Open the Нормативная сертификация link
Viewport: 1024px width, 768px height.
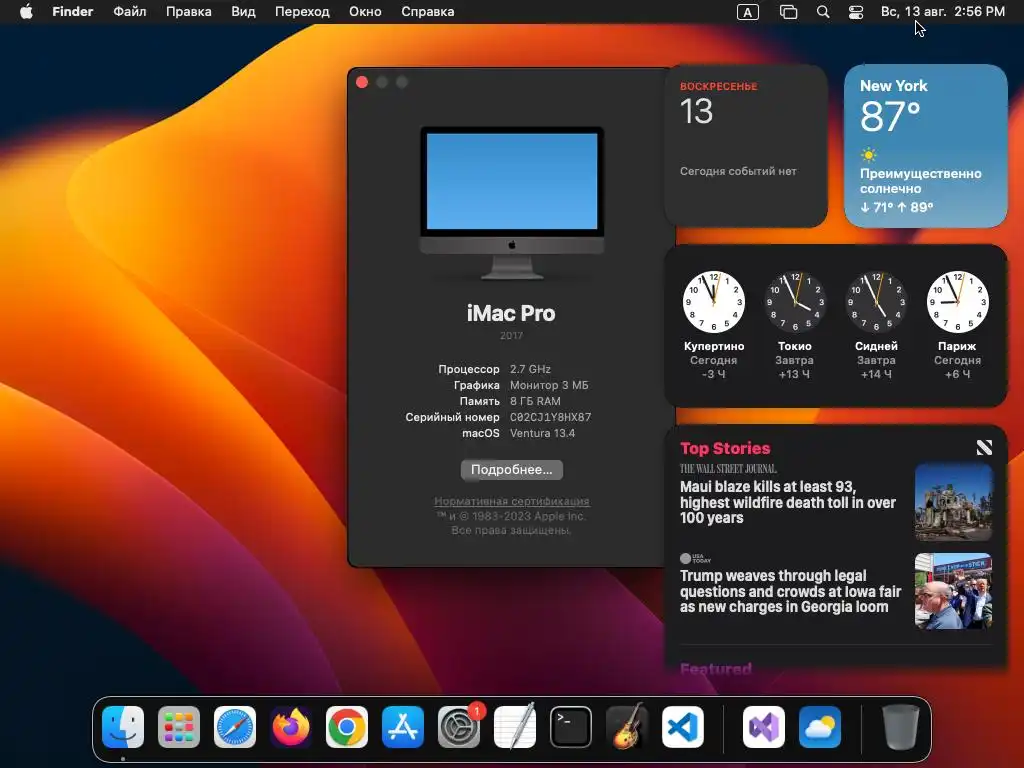pyautogui.click(x=511, y=501)
